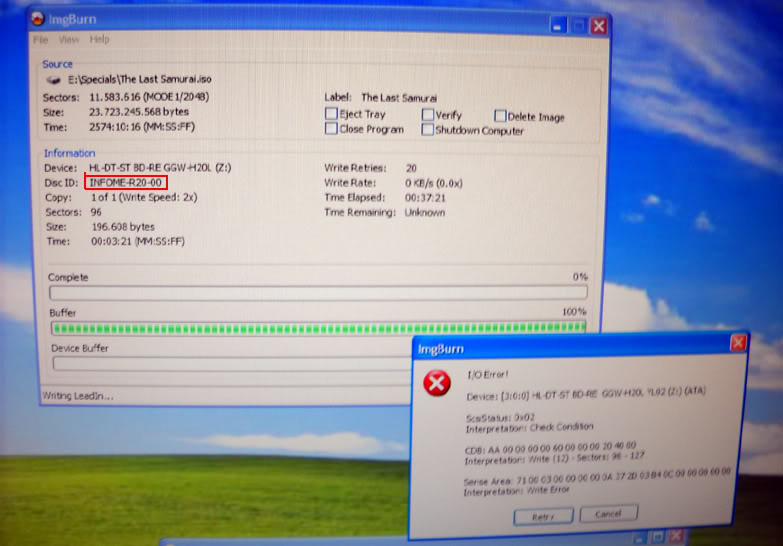Close the ImgBurn main window
The height and width of the screenshot is (546, 783).
599,25
